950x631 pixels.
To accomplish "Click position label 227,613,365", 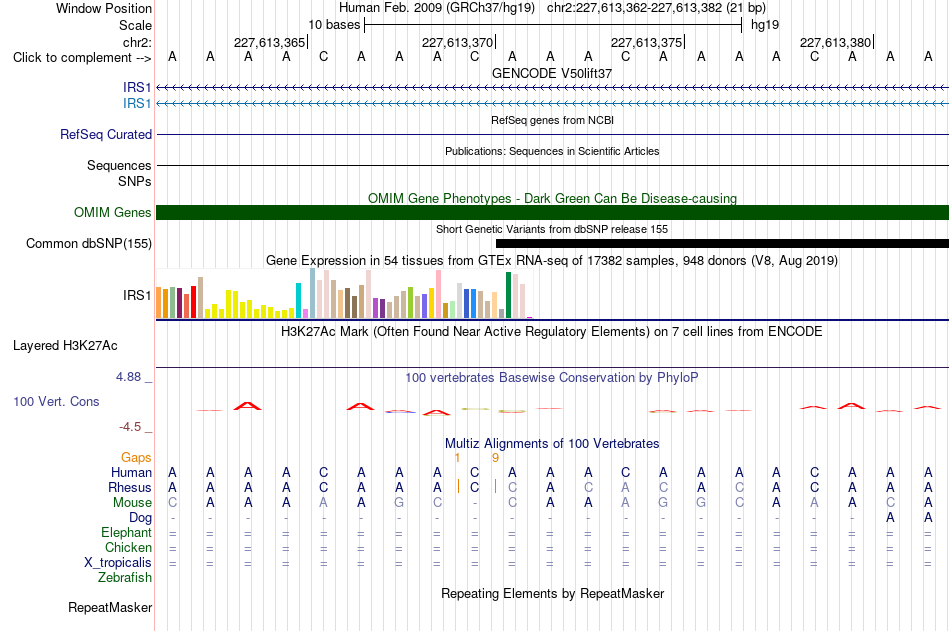I will click(x=270, y=42).
